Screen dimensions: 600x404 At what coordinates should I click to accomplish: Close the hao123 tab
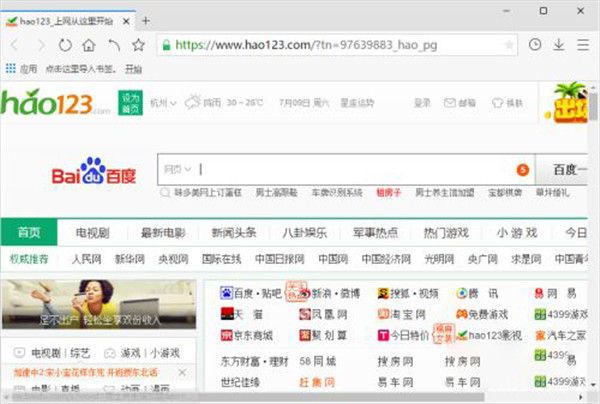126,21
